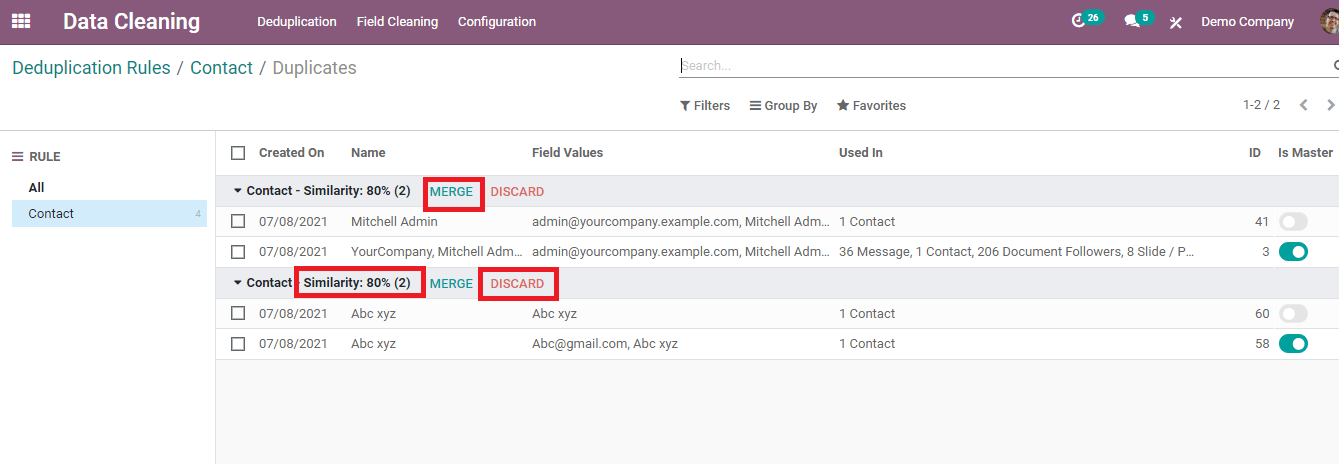Click MERGE for the first duplicate group

(451, 192)
